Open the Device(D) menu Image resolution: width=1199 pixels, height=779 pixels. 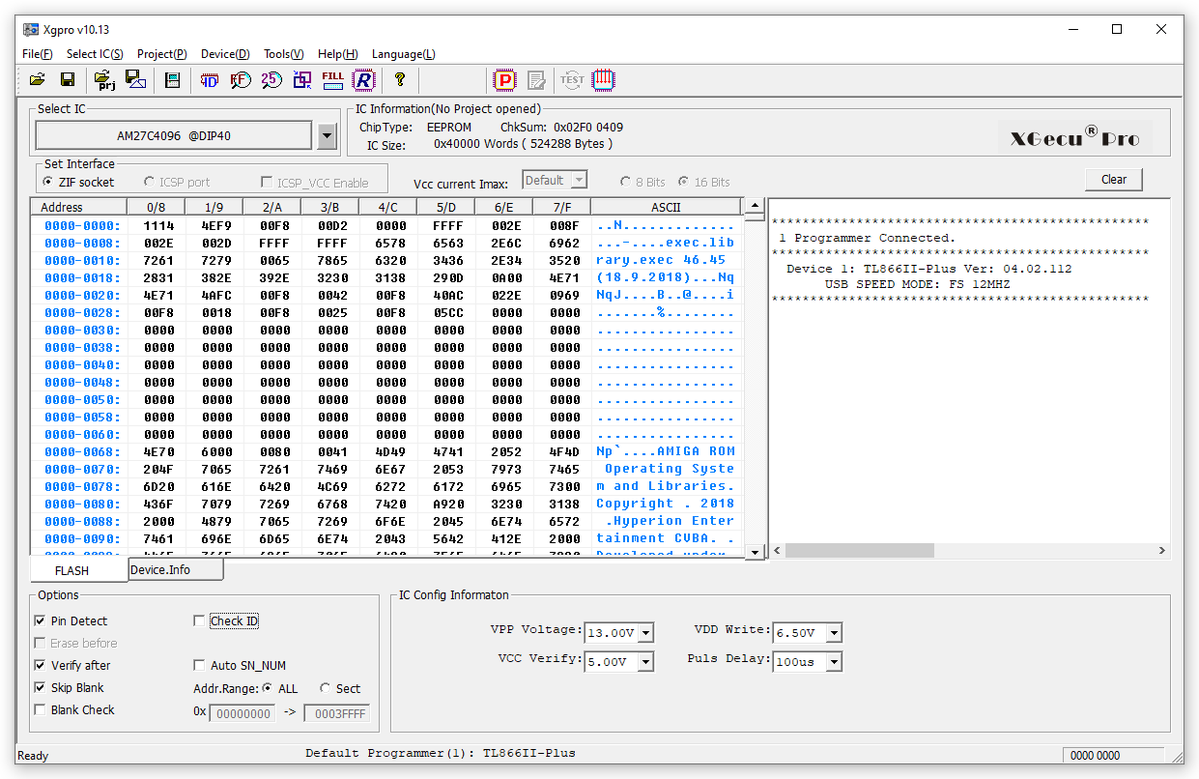(225, 54)
